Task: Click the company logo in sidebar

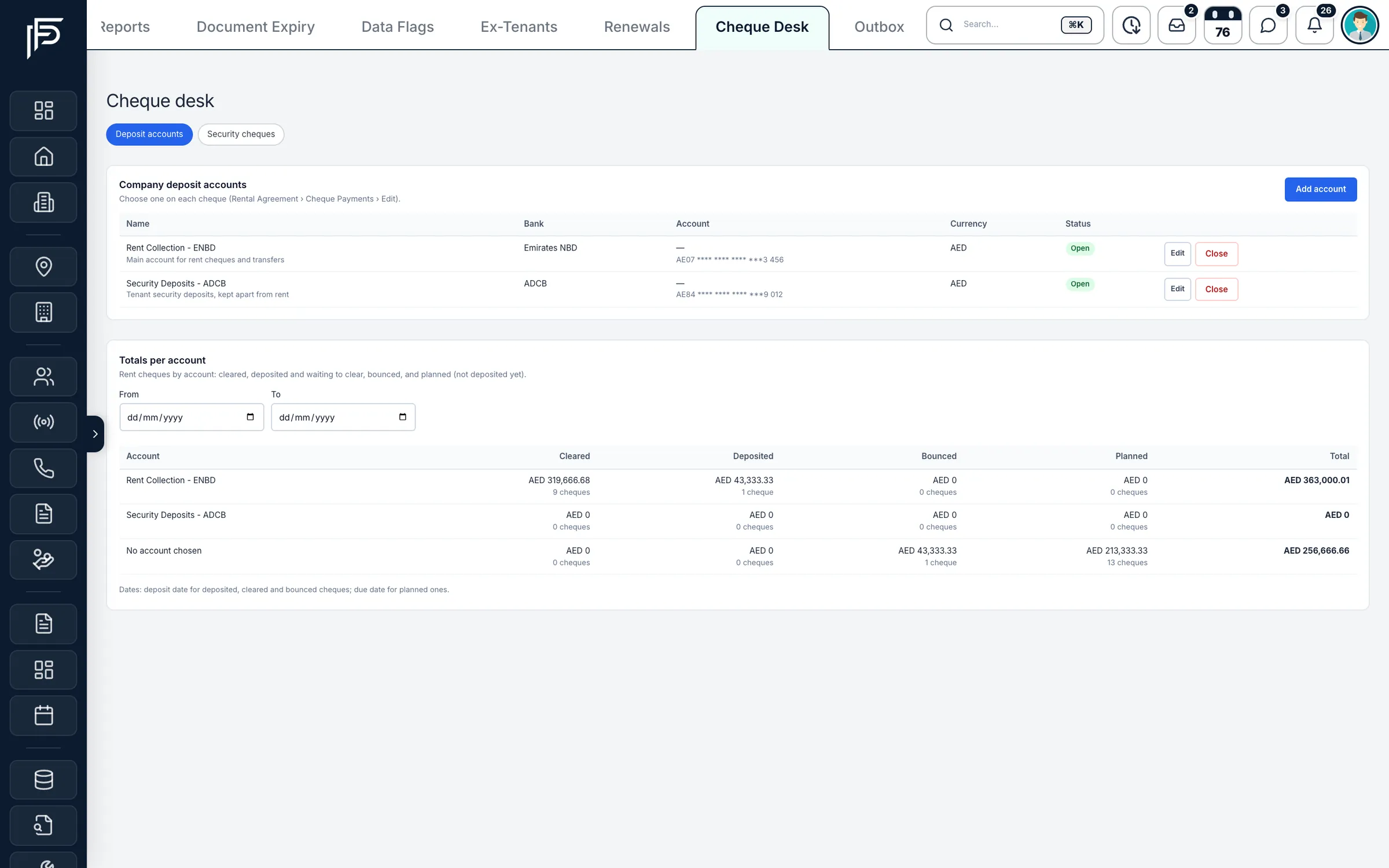Action: point(44,38)
